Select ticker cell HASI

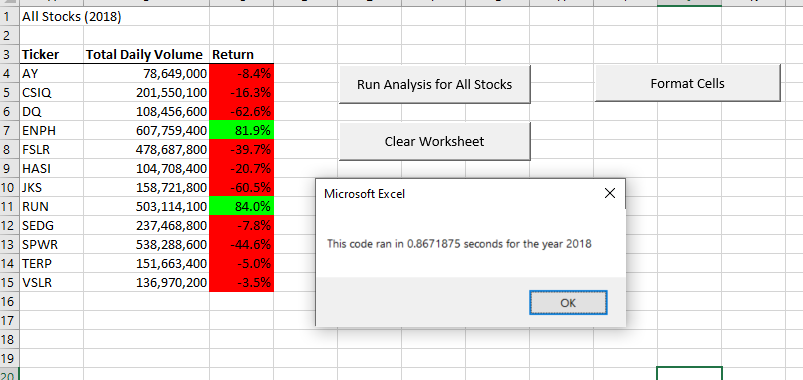pos(51,168)
